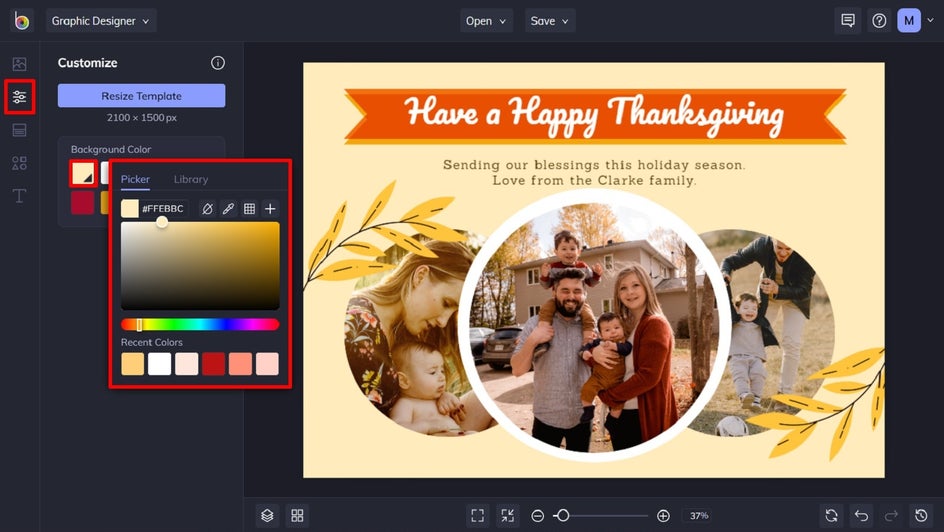This screenshot has width=944, height=532.
Task: Click the BeFunky logo icon
Action: coord(21,21)
